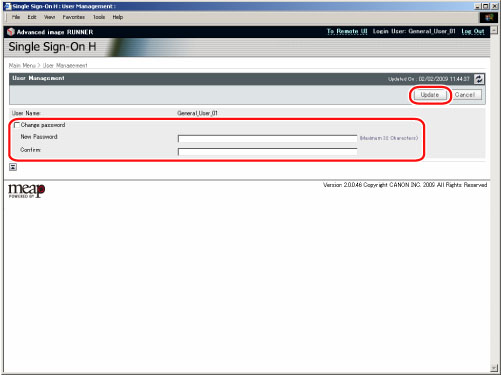Click the refresh icon beside Updated On
Screen dimensions: 501x375
[479, 79]
